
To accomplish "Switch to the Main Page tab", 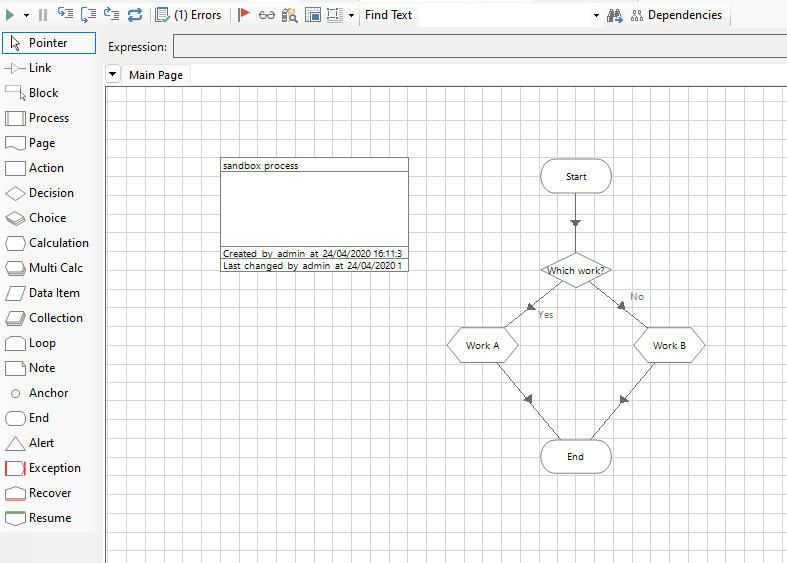I will (x=155, y=75).
